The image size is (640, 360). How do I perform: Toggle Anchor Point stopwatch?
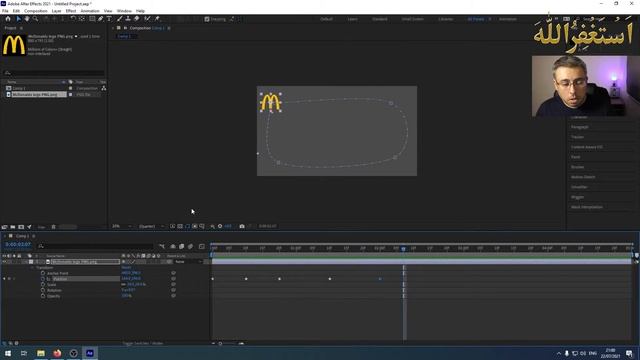point(43,273)
